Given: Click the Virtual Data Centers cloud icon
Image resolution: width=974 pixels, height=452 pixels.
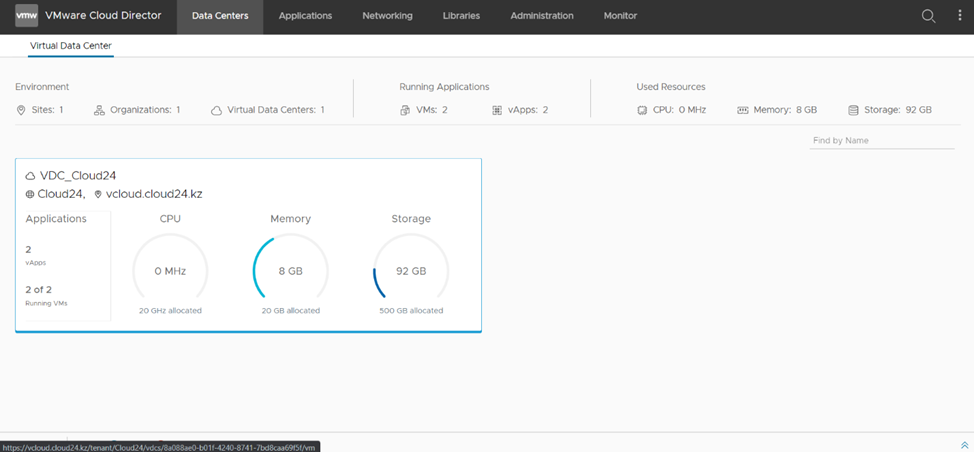Looking at the screenshot, I should [216, 110].
